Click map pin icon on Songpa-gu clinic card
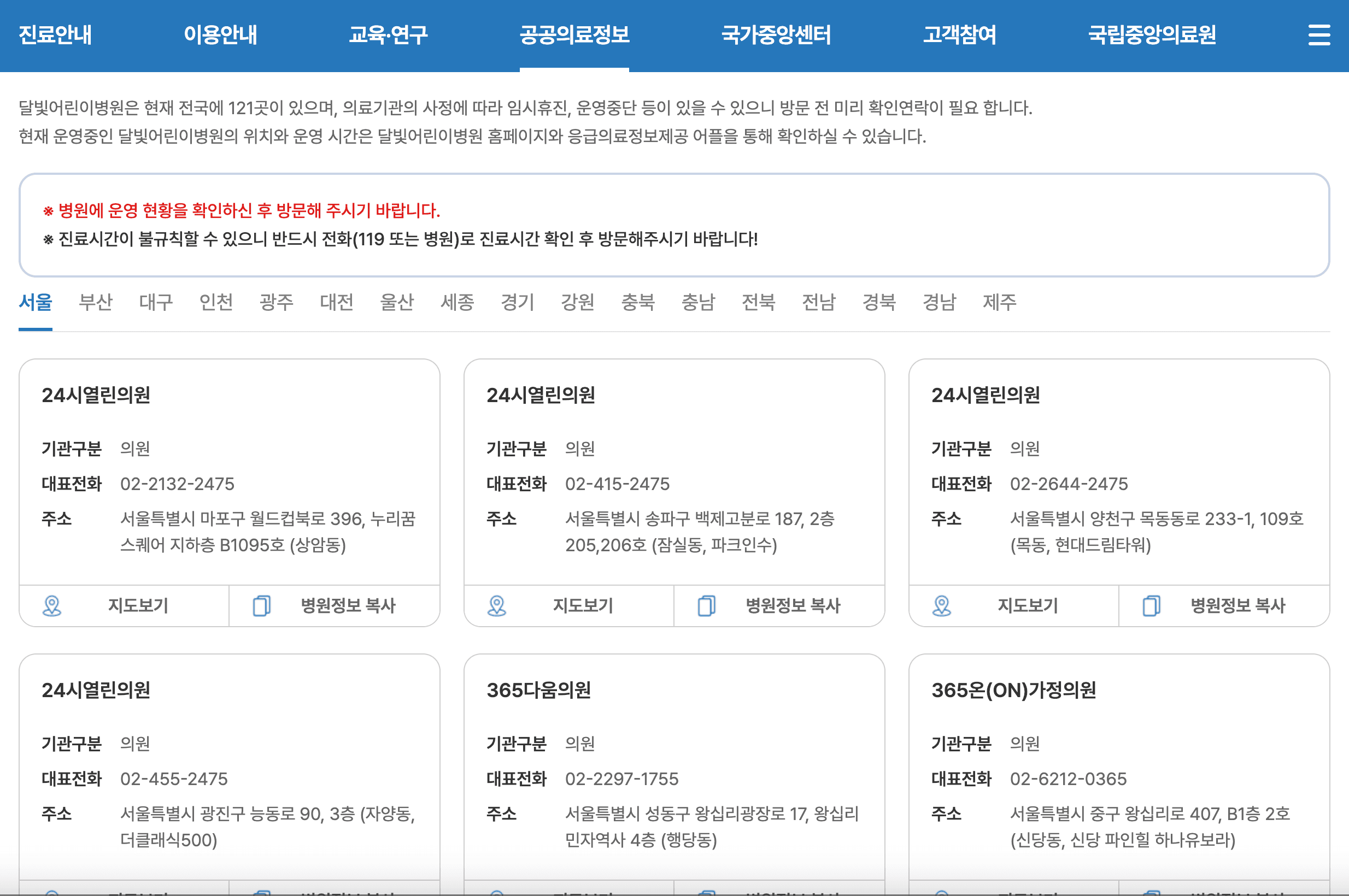This screenshot has width=1349, height=896. [x=497, y=606]
